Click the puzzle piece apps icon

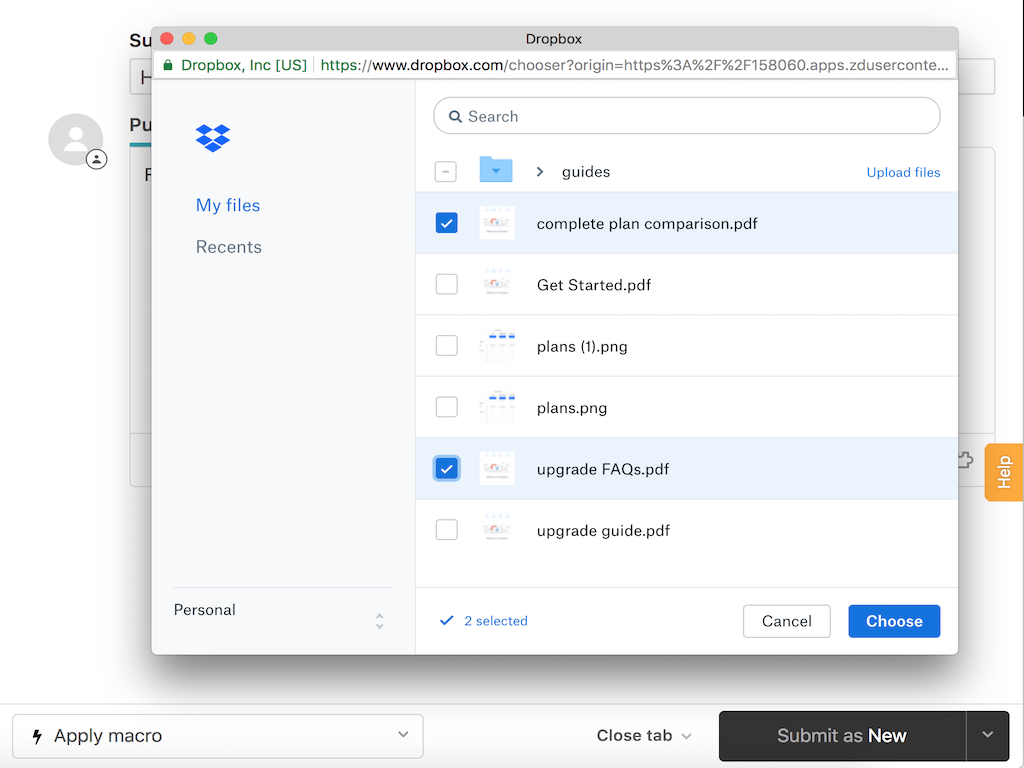pyautogui.click(x=965, y=460)
